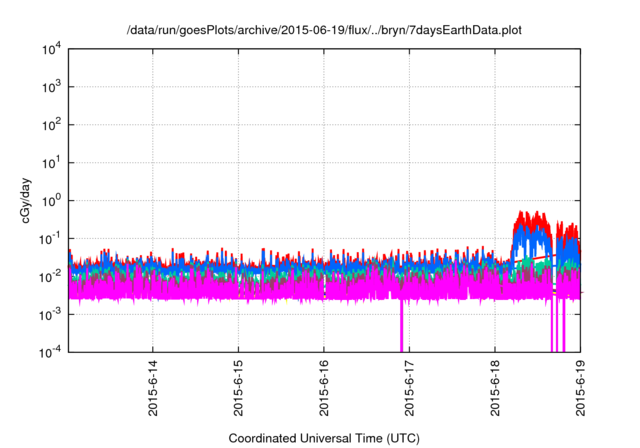Click the 10^3 y-axis tick label

[51, 87]
